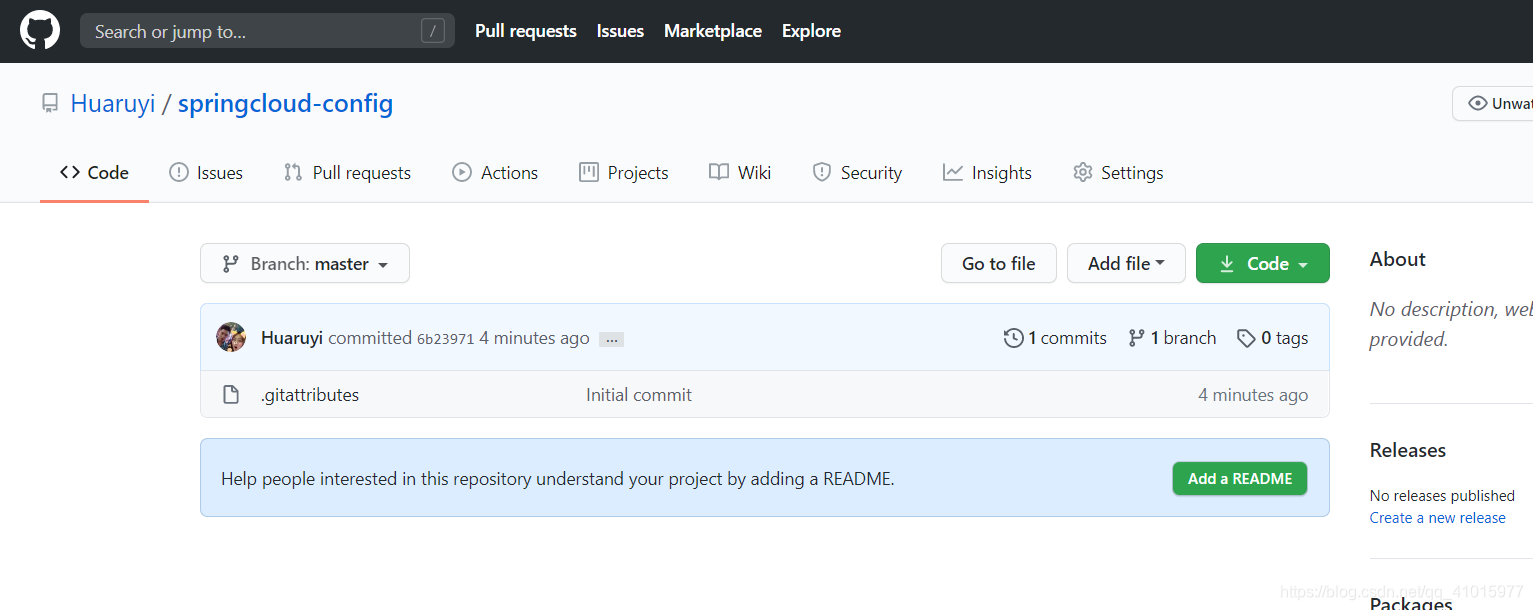Expand commit message ellipsis button
Image resolution: width=1533 pixels, height=610 pixels.
pos(612,339)
